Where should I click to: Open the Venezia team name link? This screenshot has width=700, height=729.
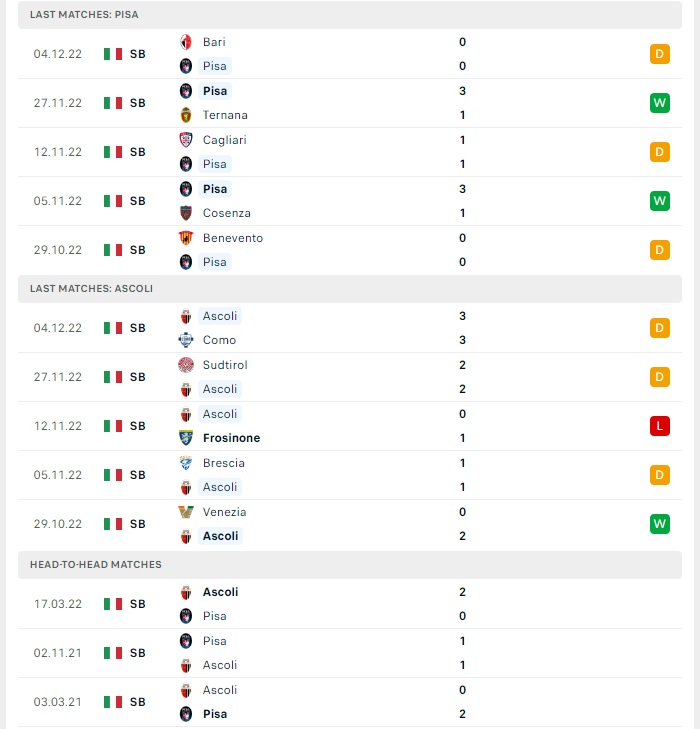[x=225, y=512]
